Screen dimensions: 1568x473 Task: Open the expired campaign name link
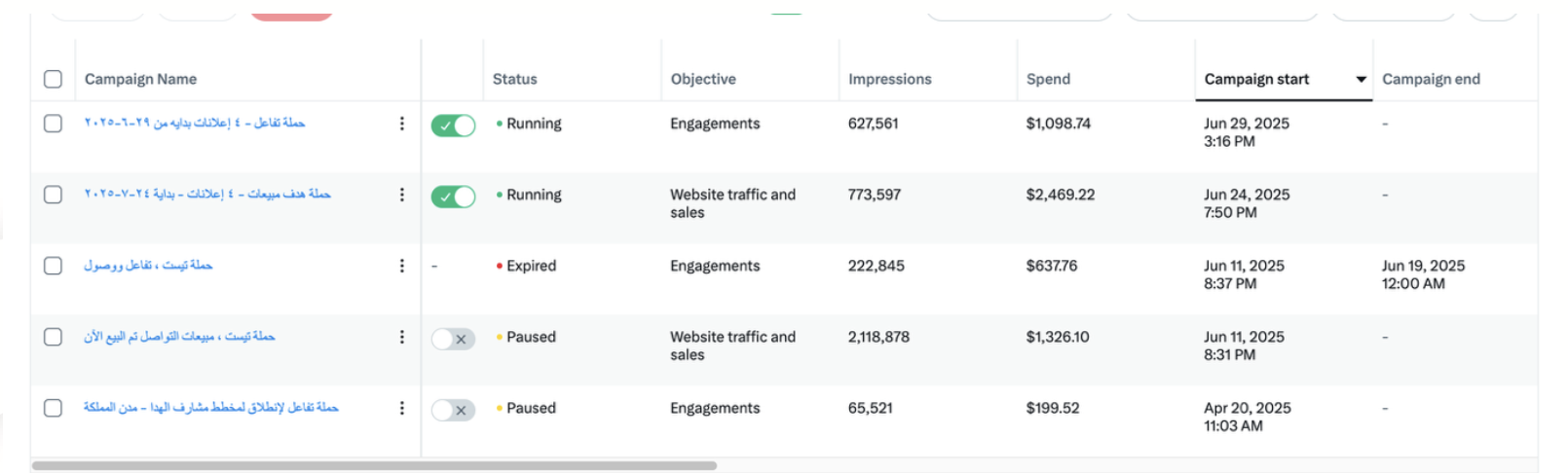[148, 265]
